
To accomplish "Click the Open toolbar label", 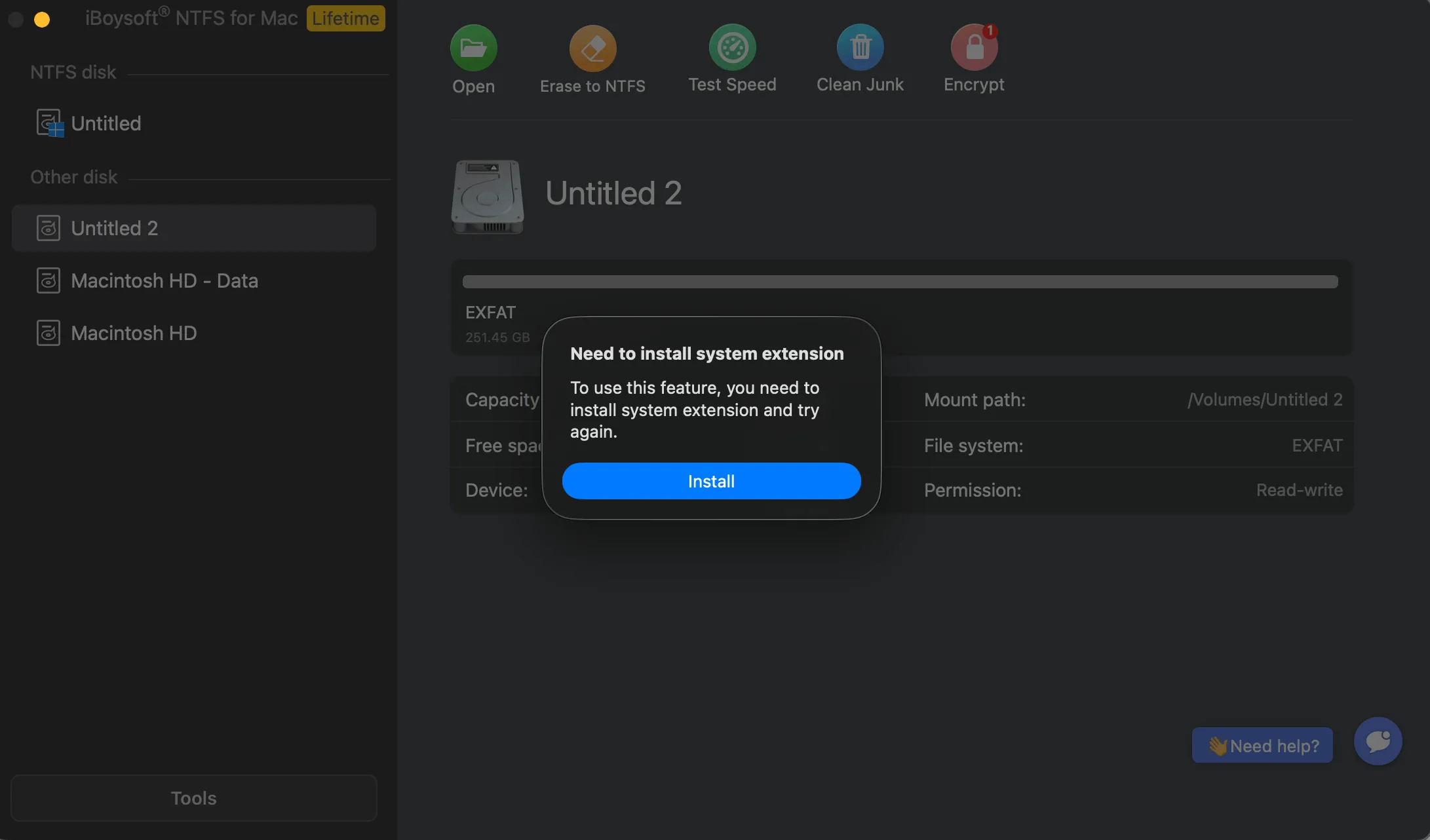I will [x=473, y=86].
